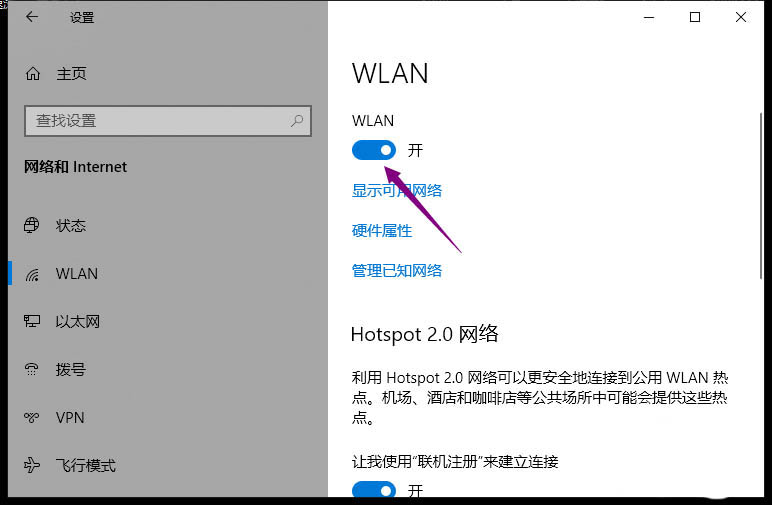Click the back arrow icon
The width and height of the screenshot is (772, 505).
[32, 17]
